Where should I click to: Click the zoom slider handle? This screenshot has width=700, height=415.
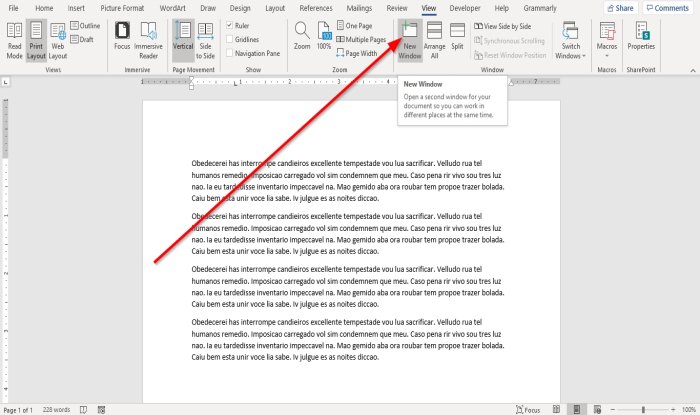coord(643,410)
